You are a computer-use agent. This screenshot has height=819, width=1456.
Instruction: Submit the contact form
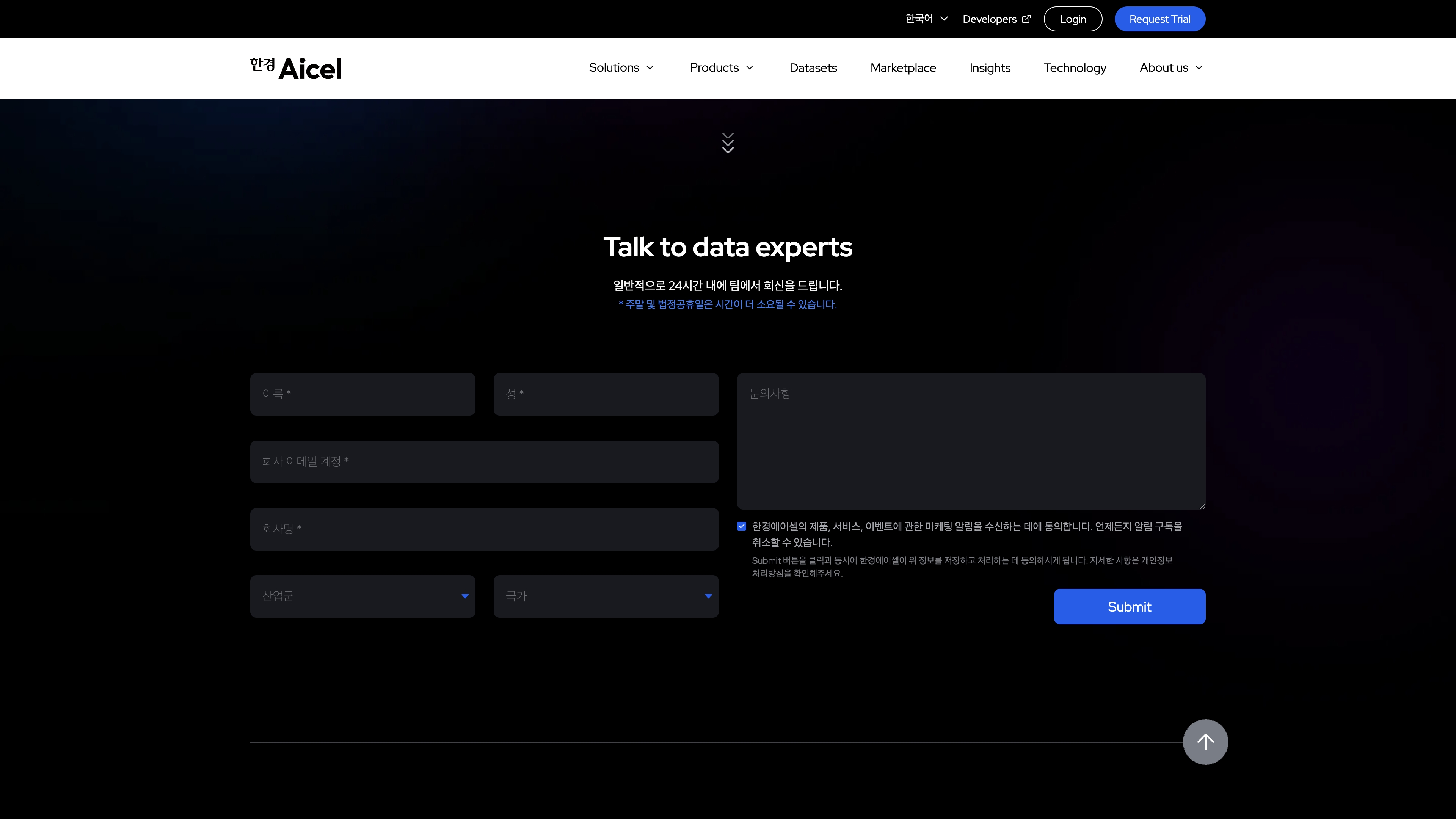tap(1129, 607)
